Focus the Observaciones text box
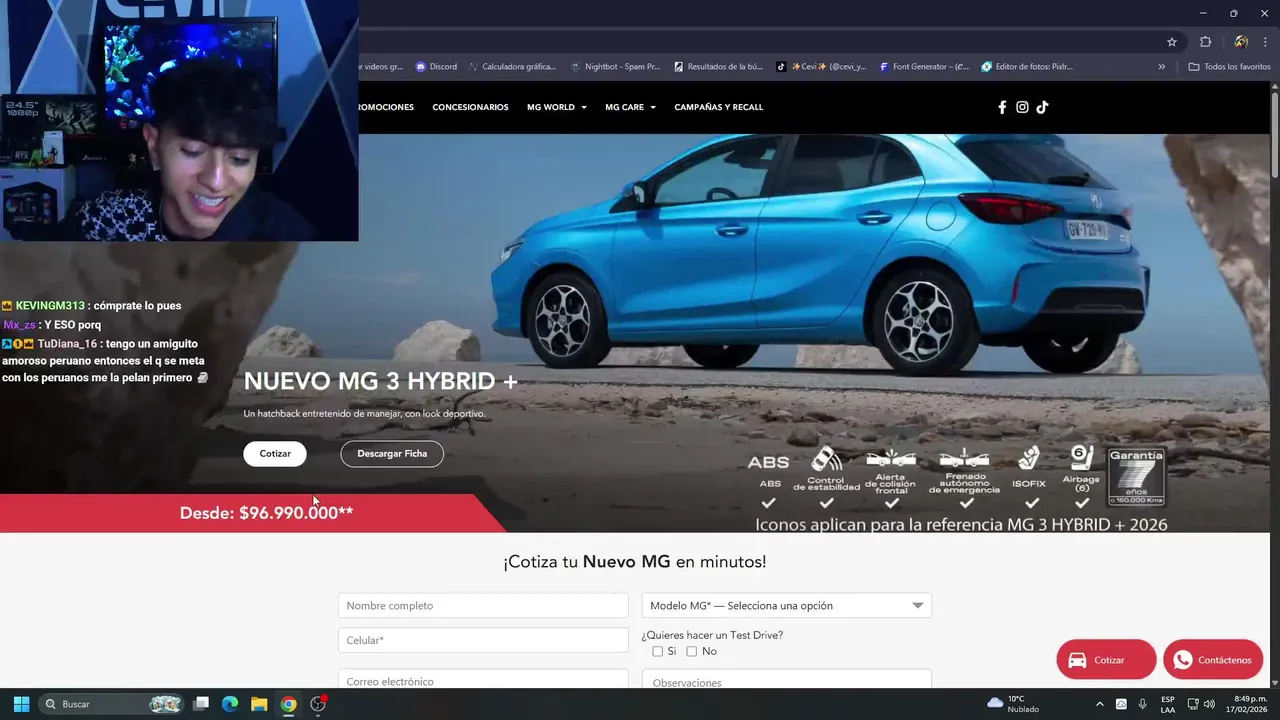This screenshot has height=720, width=1280. tap(786, 679)
